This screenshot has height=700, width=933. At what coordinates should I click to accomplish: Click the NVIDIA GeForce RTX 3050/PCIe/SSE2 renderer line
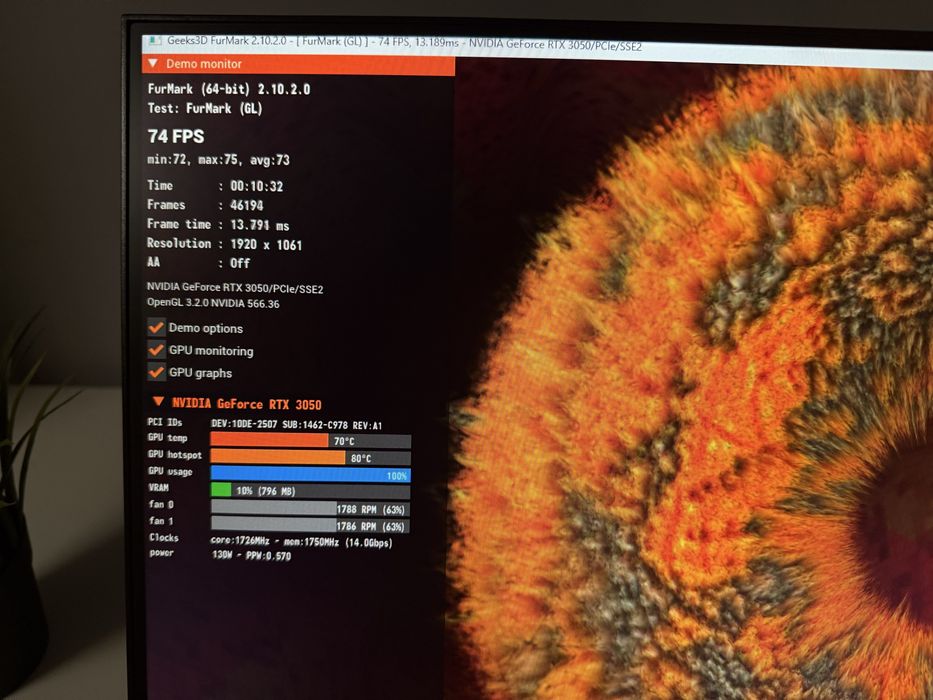235,288
